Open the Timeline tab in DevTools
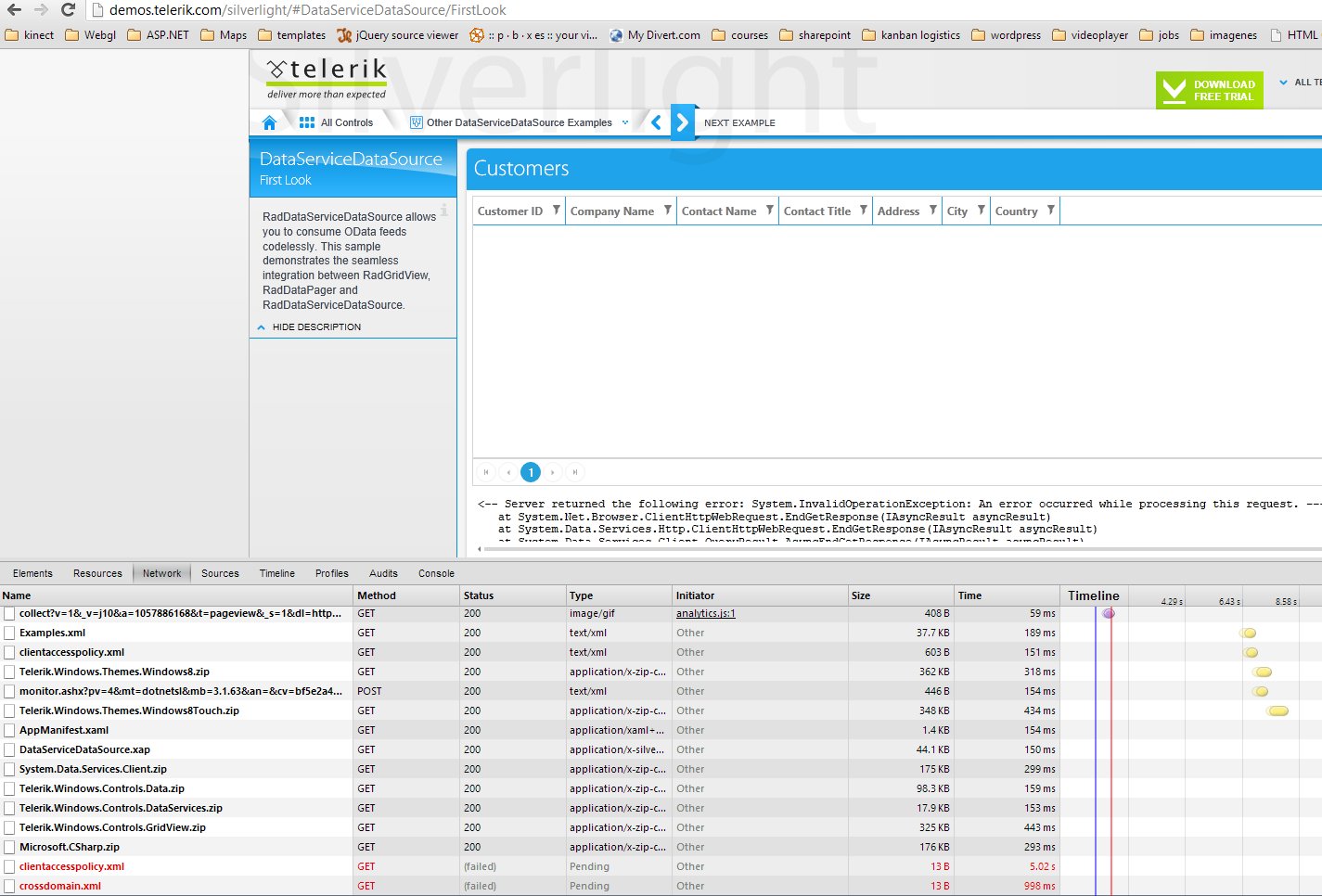The image size is (1322, 896). click(277, 573)
